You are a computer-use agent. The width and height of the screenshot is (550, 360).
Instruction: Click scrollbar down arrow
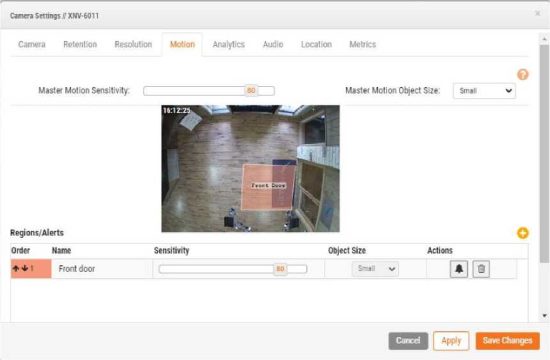(x=544, y=315)
